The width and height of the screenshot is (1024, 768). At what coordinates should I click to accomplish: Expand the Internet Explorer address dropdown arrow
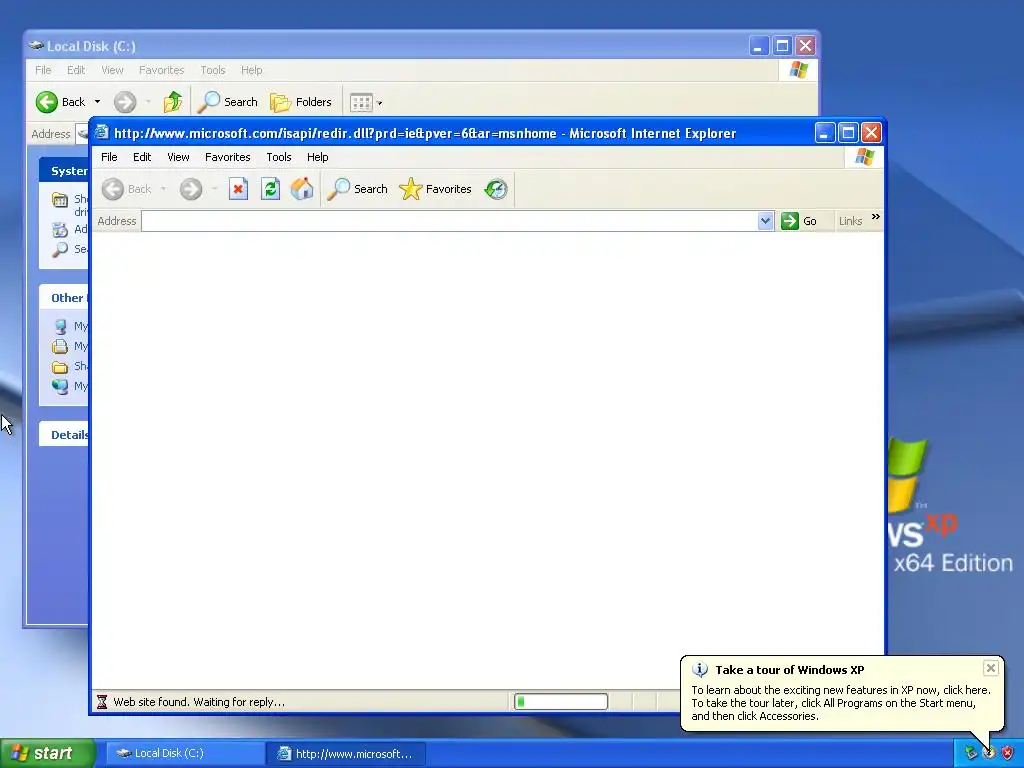765,221
